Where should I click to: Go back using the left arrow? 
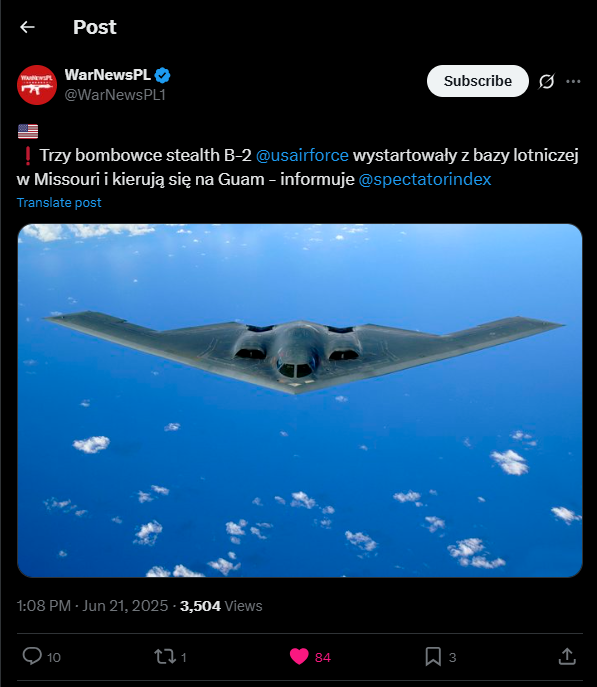pos(27,27)
